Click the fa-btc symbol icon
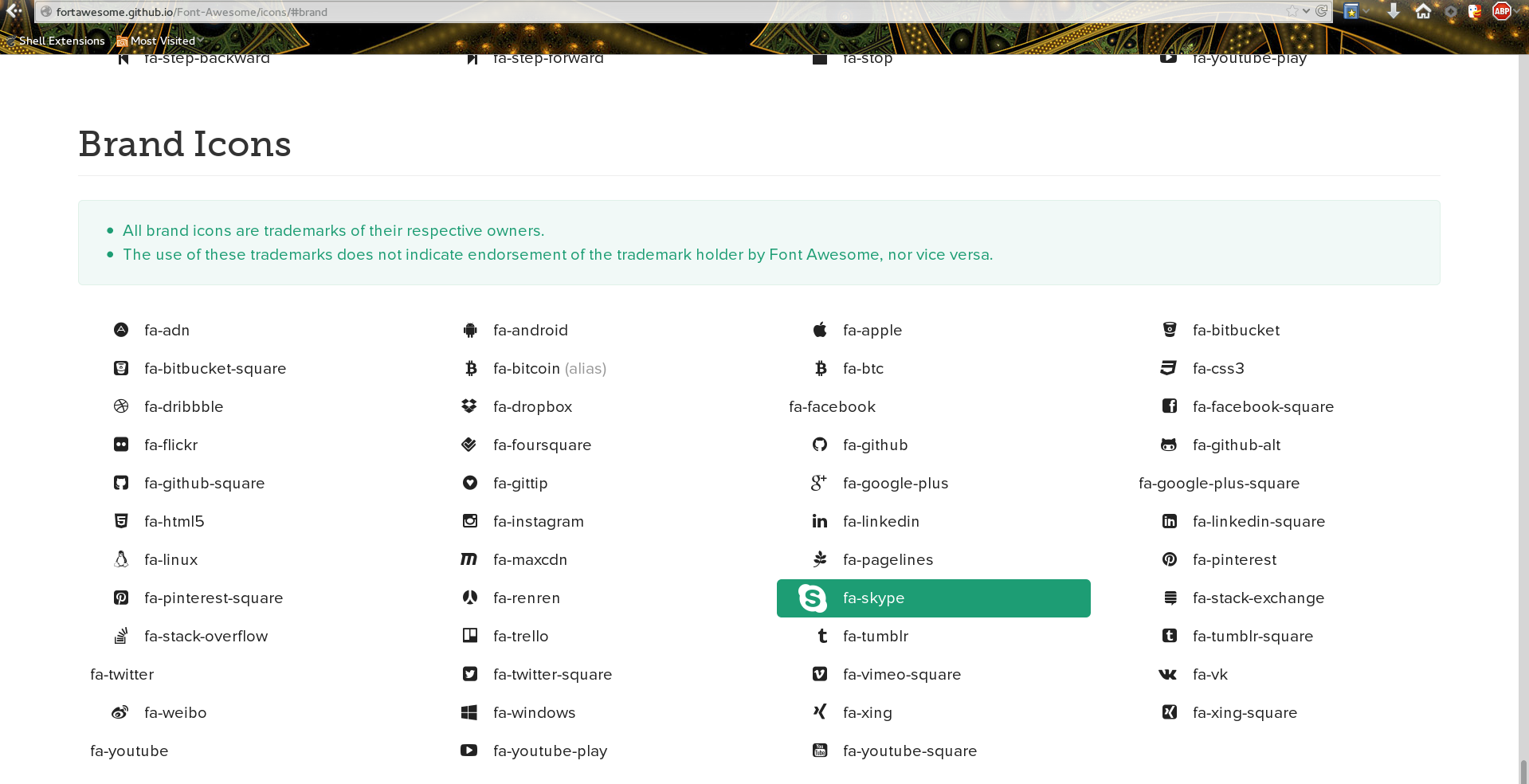Screen dimensions: 1529x784 [821, 368]
